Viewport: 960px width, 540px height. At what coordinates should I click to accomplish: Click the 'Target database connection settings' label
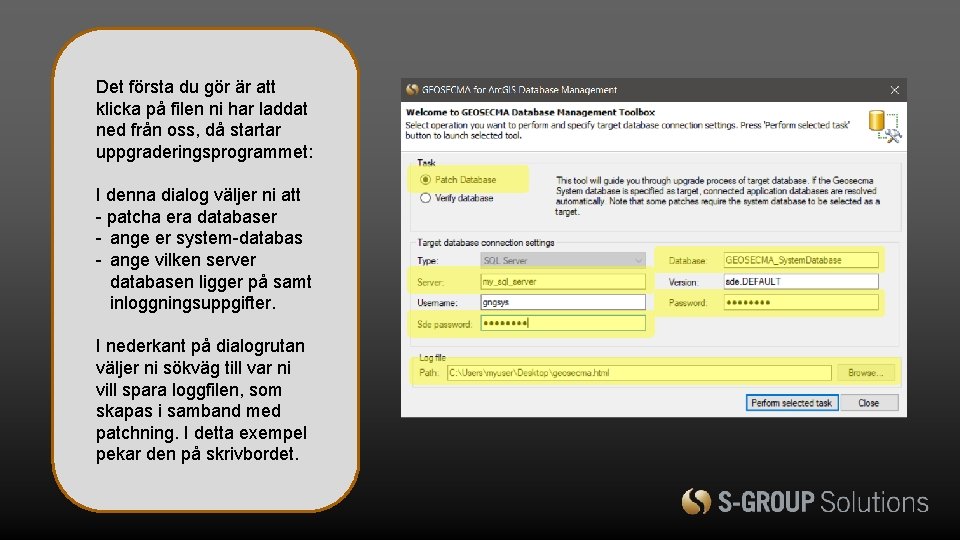pyautogui.click(x=486, y=242)
